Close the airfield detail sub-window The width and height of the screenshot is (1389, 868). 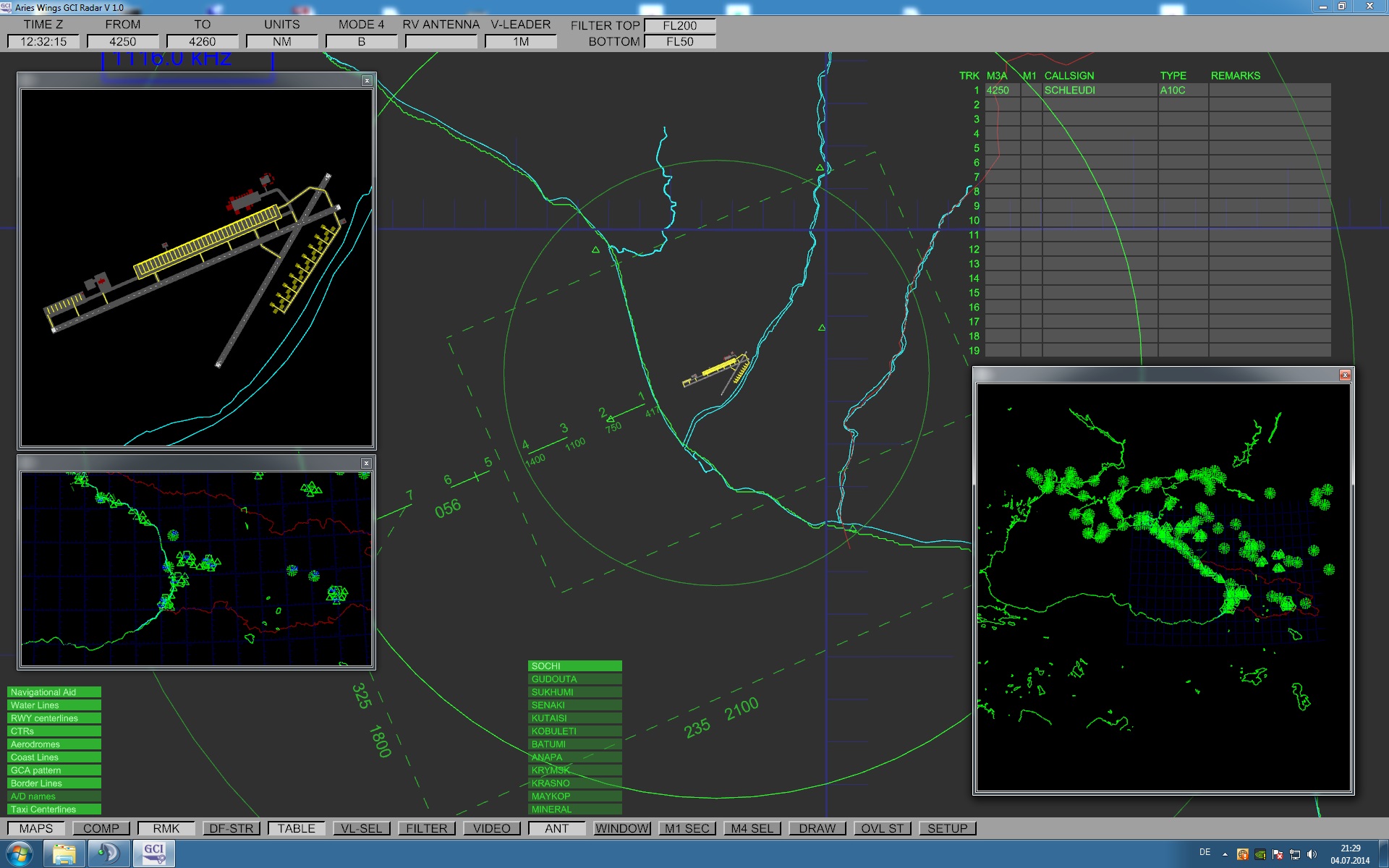pyautogui.click(x=367, y=80)
